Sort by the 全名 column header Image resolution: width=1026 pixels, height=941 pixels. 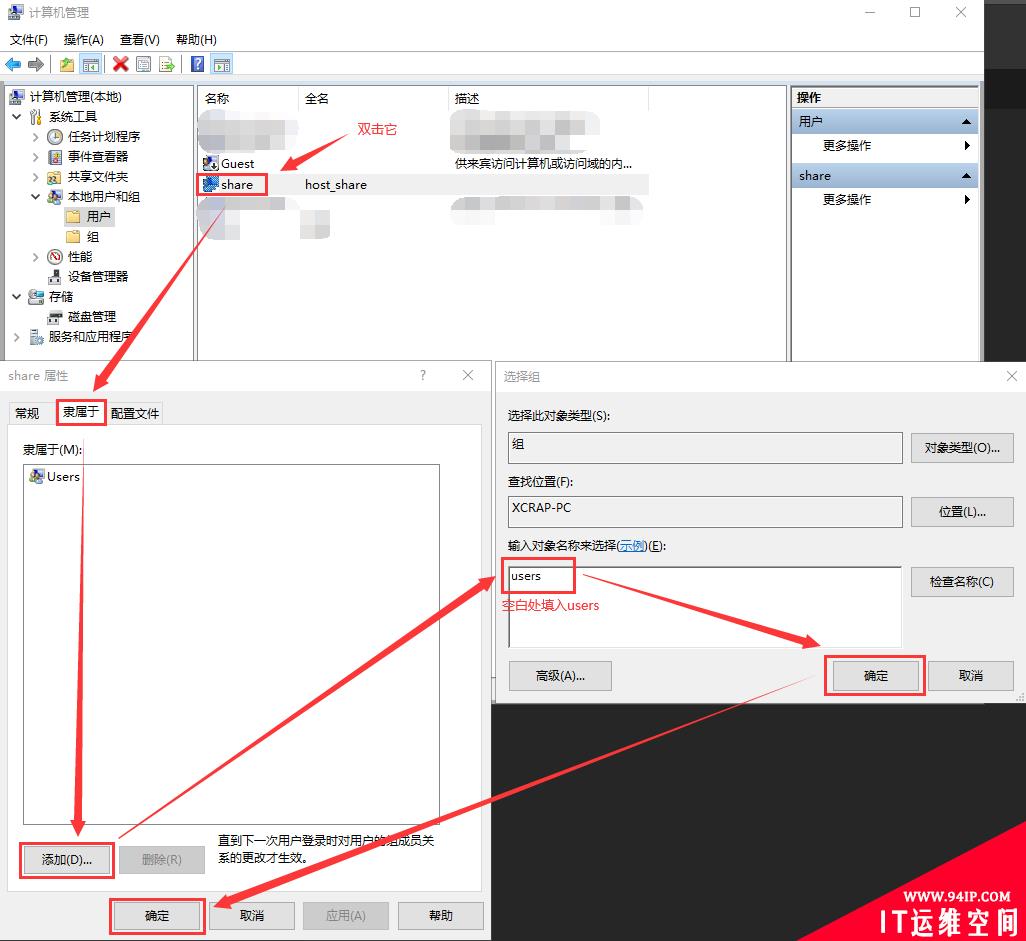[x=373, y=98]
